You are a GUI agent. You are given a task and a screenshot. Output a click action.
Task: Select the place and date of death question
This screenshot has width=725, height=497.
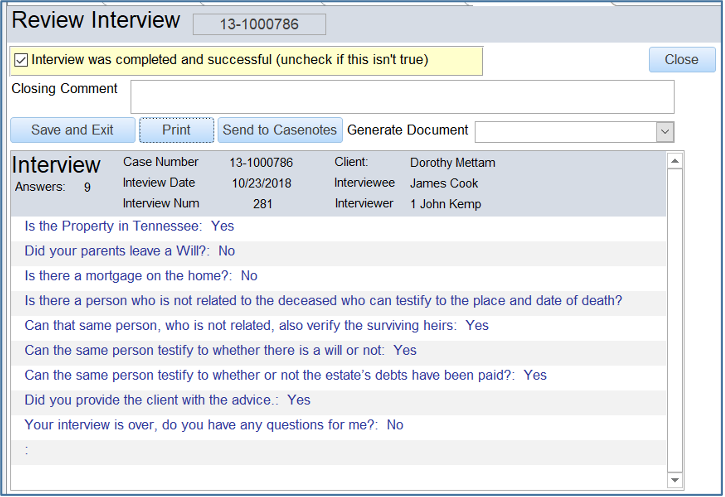(323, 300)
